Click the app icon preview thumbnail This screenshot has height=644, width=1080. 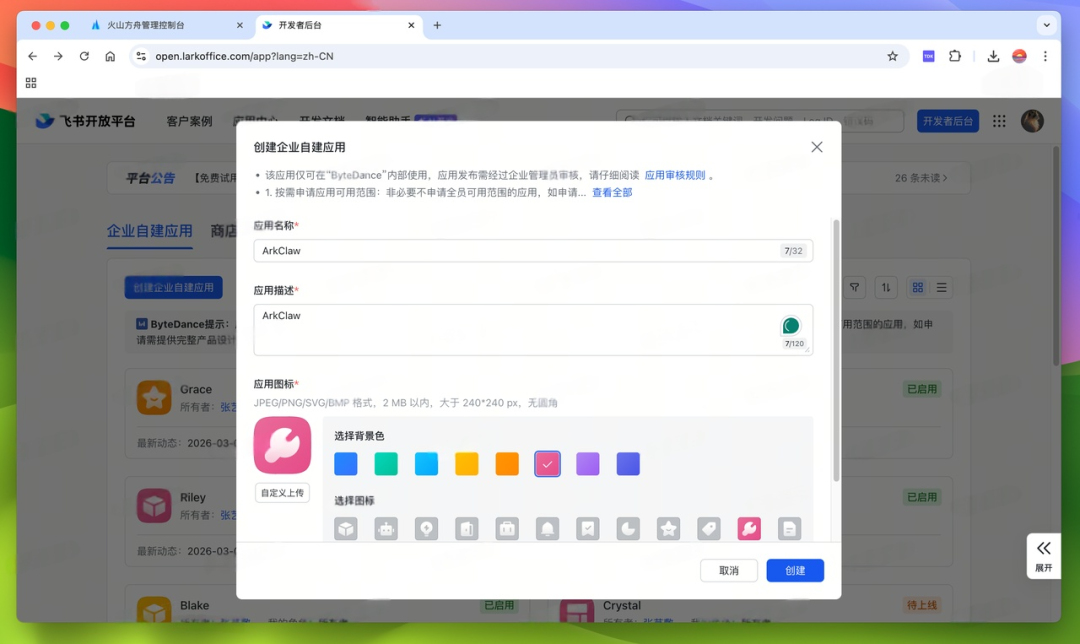[282, 445]
